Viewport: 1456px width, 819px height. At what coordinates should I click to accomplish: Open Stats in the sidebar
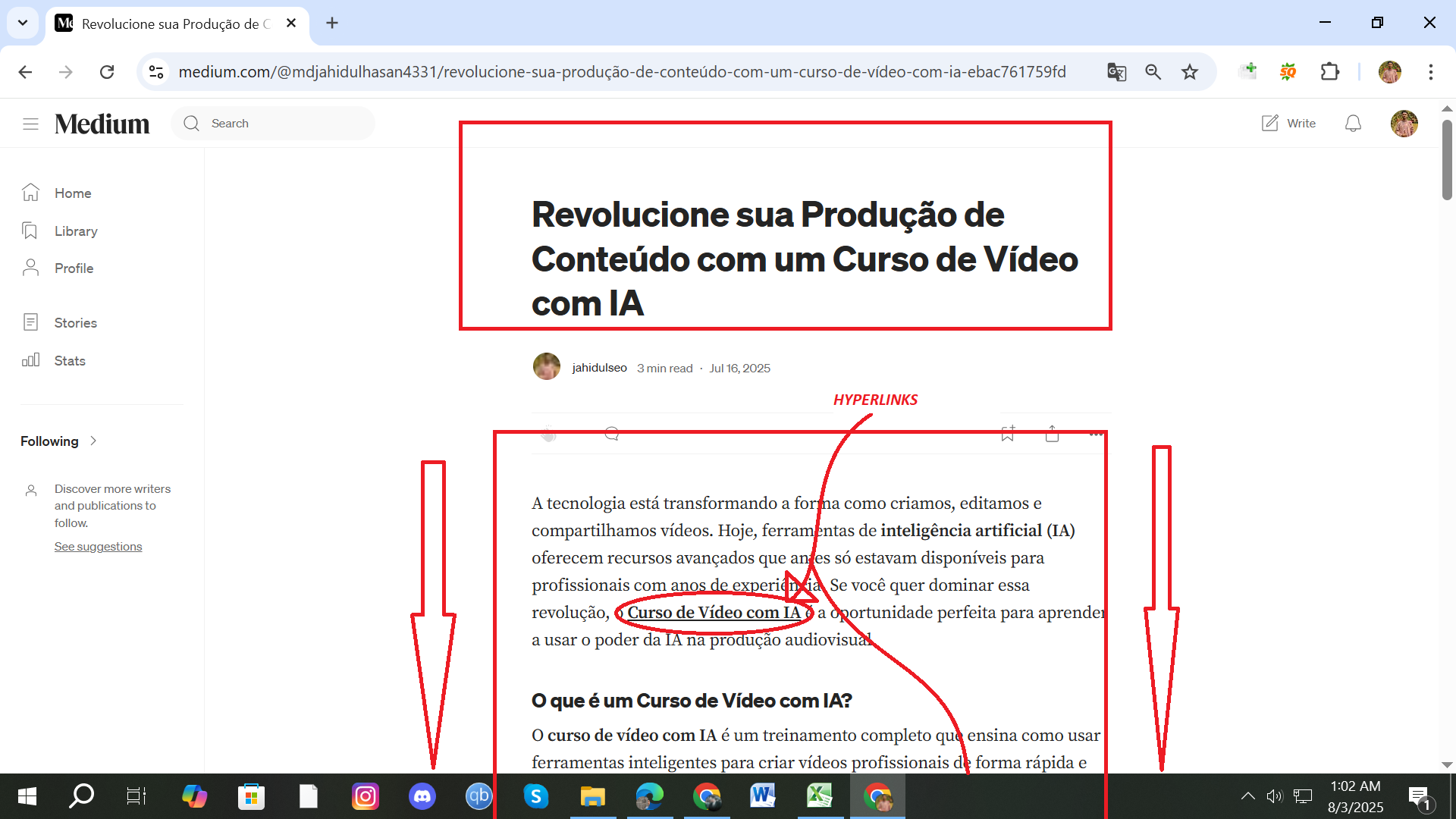pos(69,361)
